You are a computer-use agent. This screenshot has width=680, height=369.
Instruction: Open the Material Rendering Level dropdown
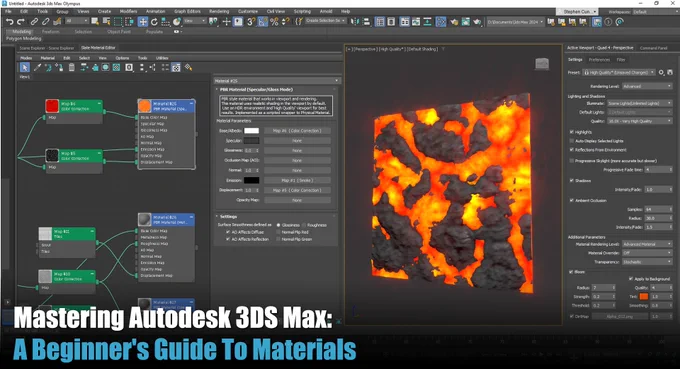pyautogui.click(x=647, y=244)
